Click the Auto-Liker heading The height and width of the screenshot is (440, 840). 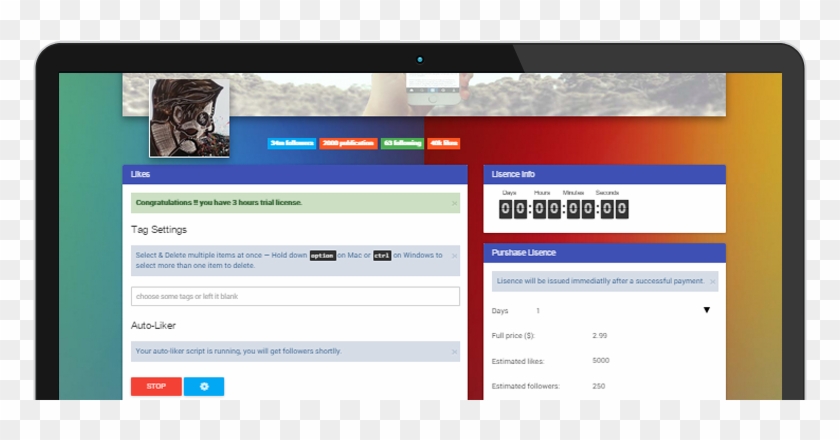(153, 325)
